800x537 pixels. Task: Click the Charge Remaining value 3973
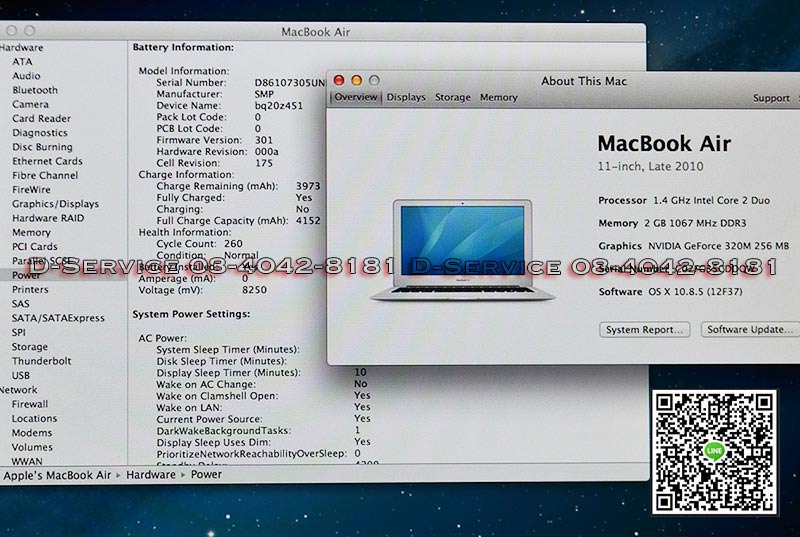pyautogui.click(x=308, y=186)
